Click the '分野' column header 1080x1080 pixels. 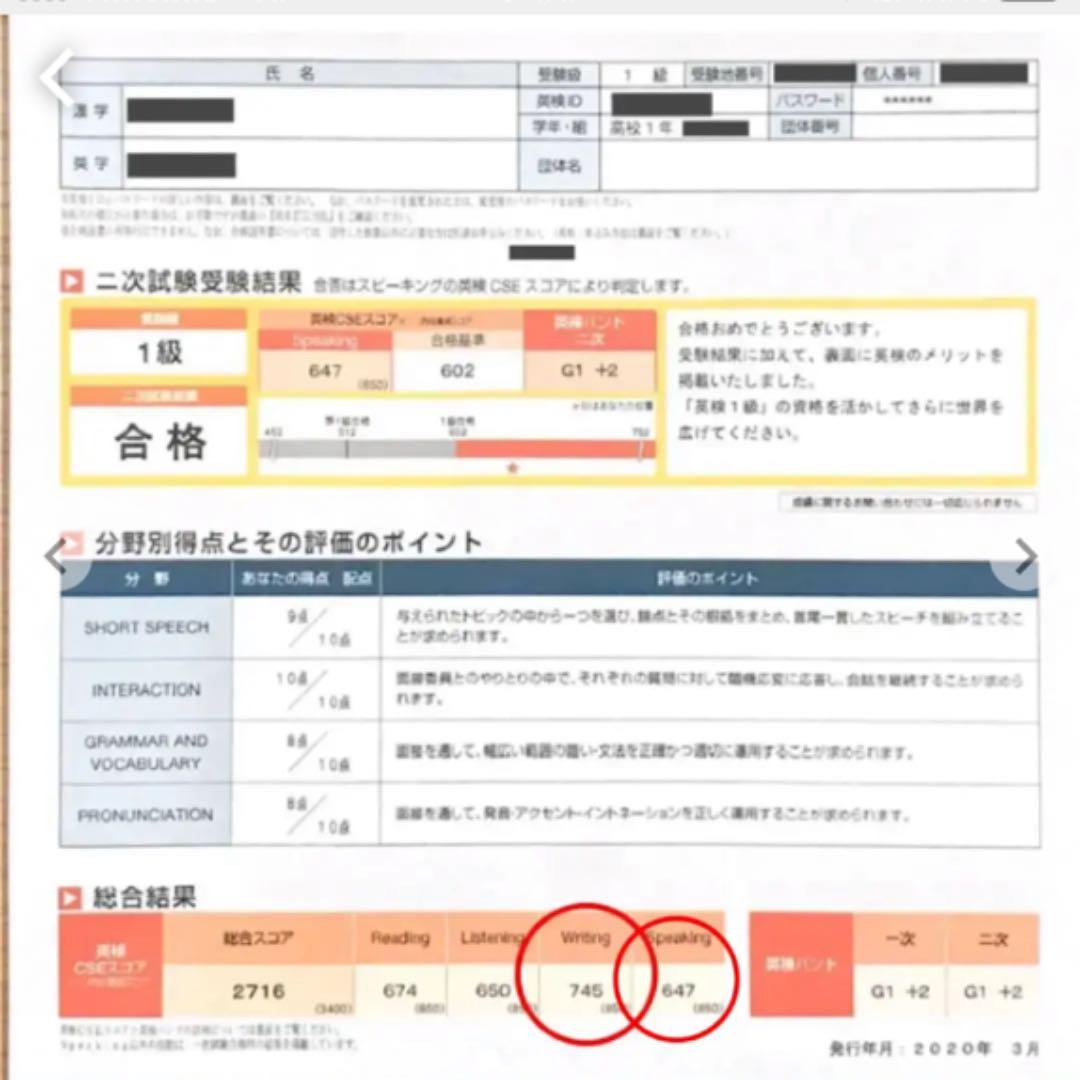[x=146, y=579]
